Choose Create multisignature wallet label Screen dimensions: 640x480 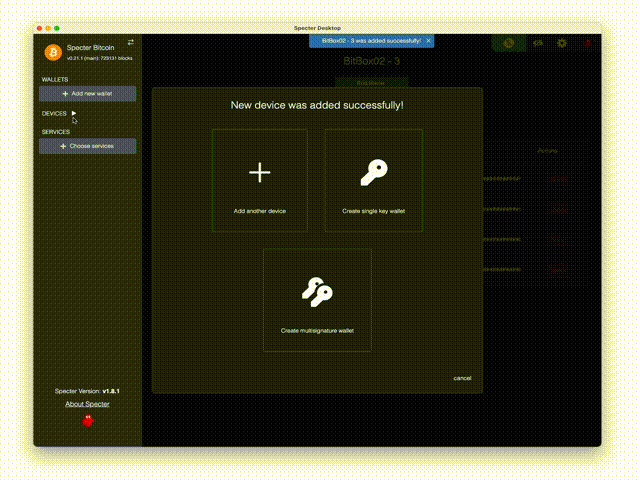tap(317, 331)
